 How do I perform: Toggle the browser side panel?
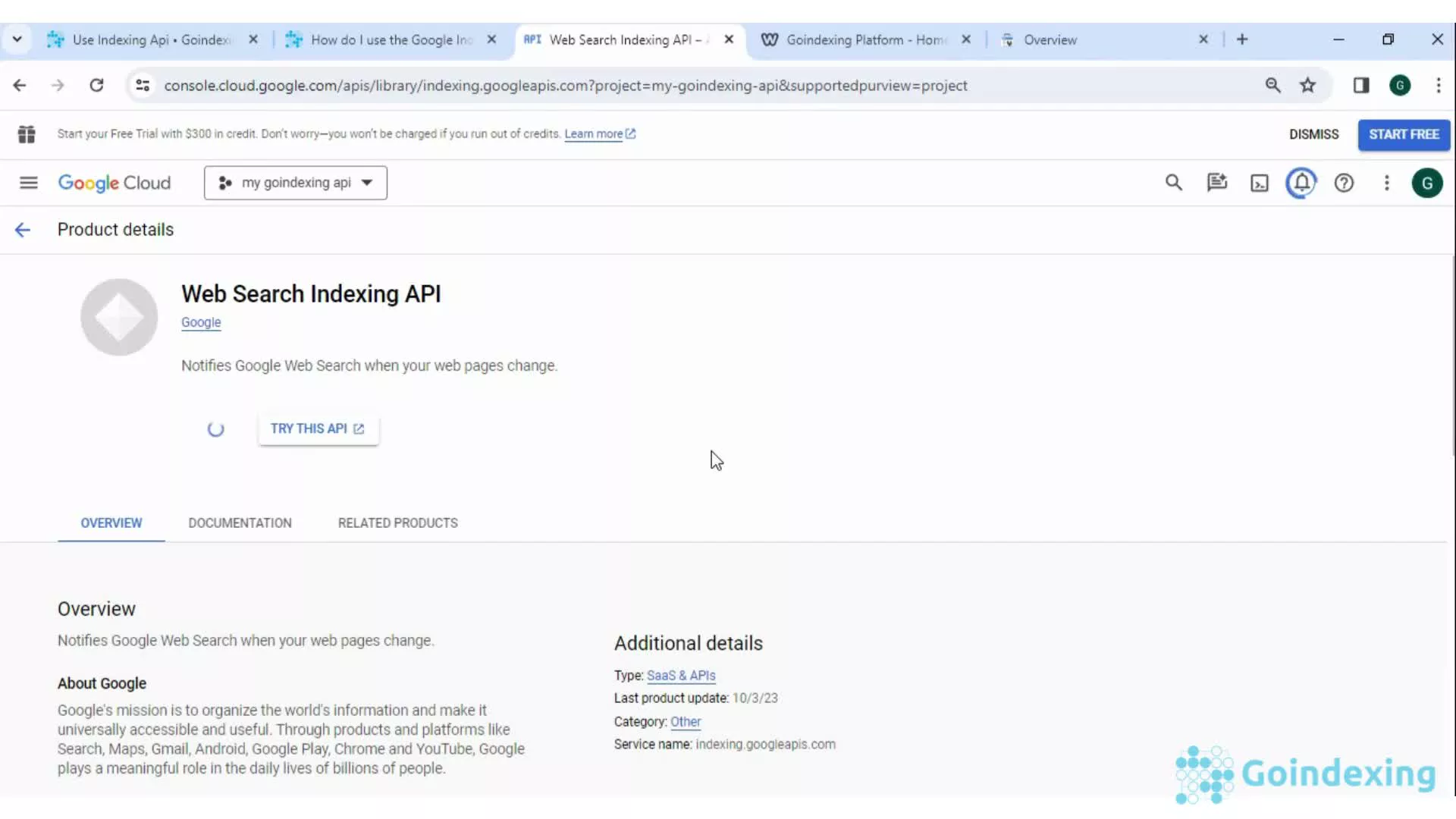point(1361,86)
